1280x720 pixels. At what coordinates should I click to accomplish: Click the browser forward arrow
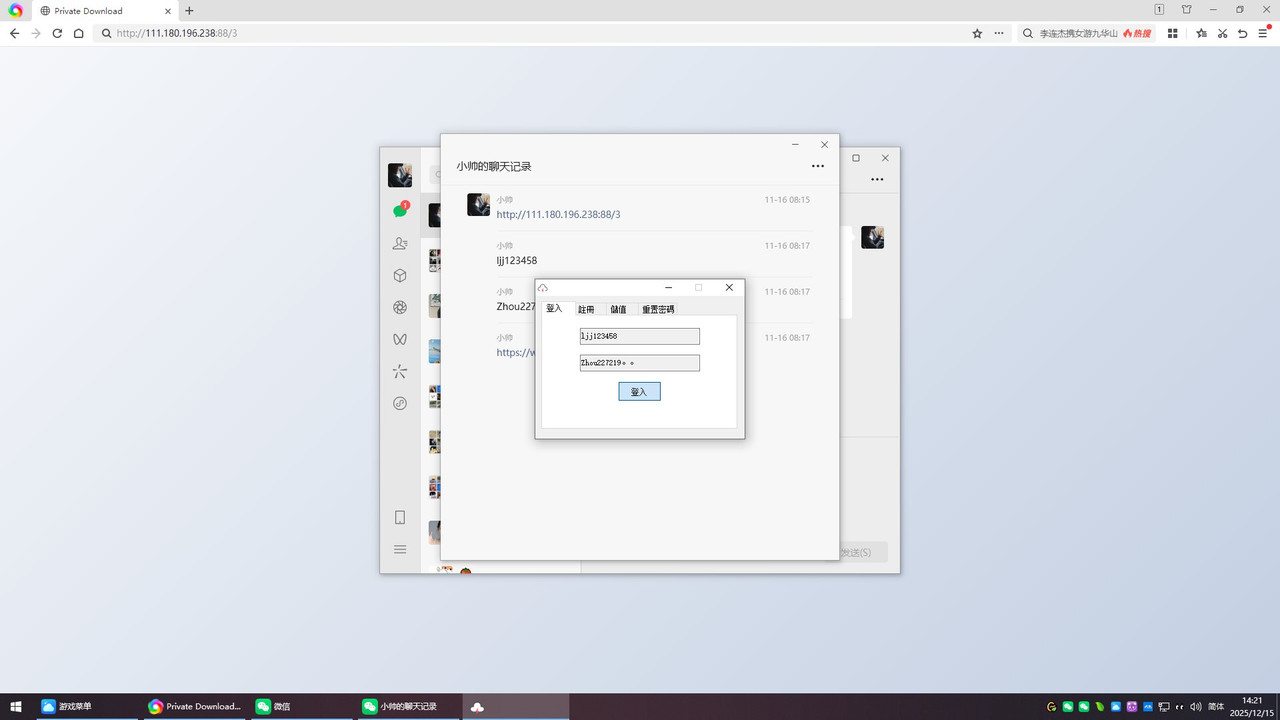coord(36,33)
